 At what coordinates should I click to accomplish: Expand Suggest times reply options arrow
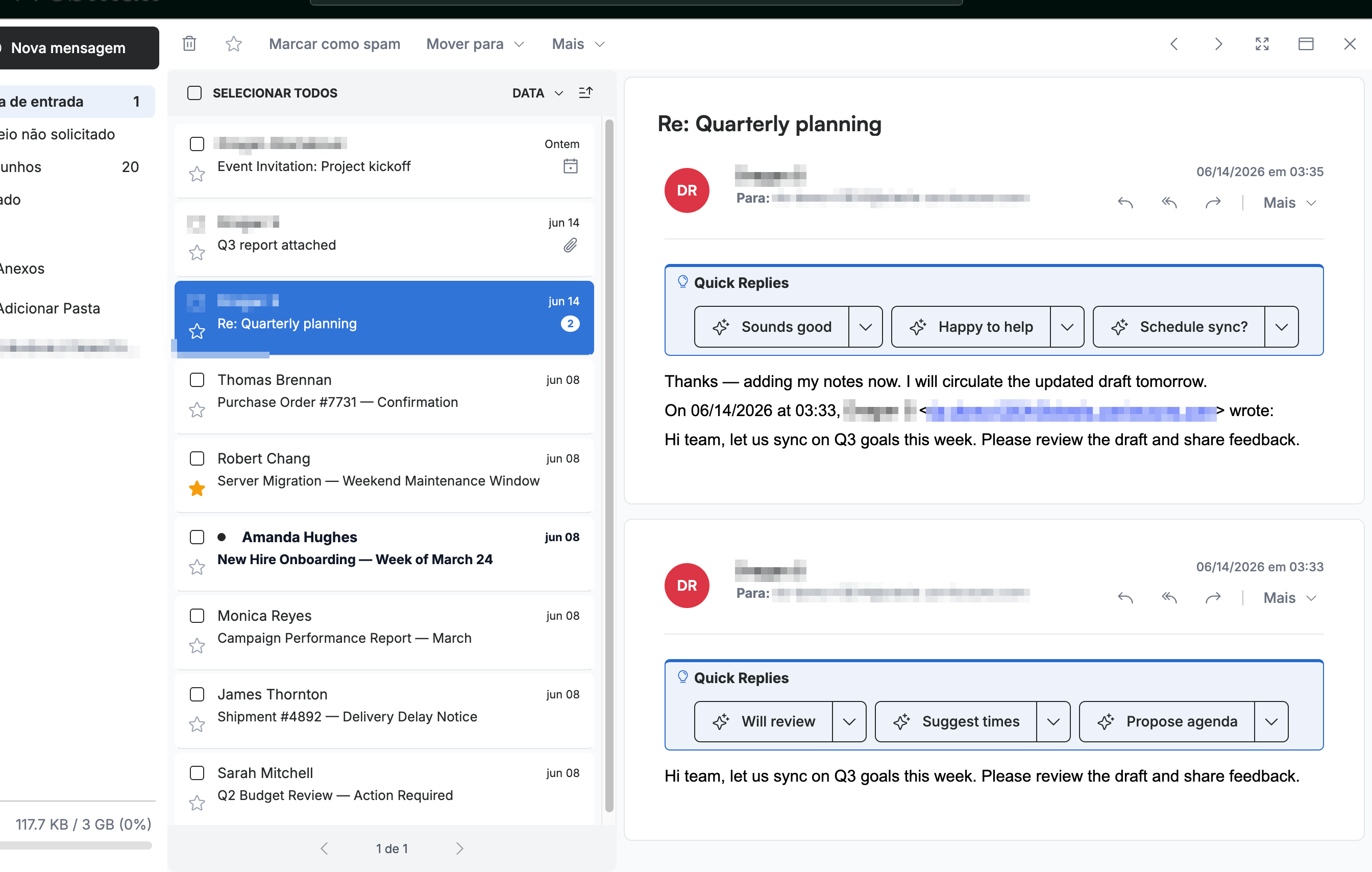[x=1053, y=722]
